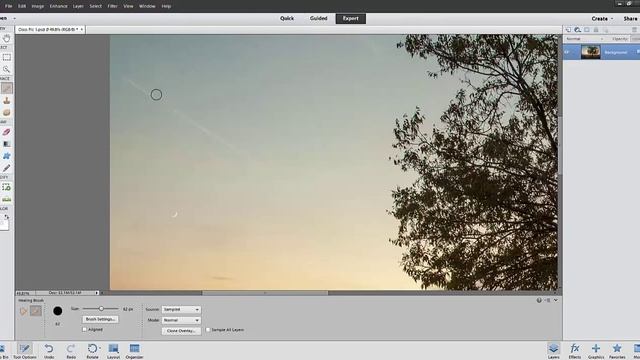Image resolution: width=640 pixels, height=360 pixels.
Task: Select the Rectangular Marquee tool
Action: pos(7,58)
